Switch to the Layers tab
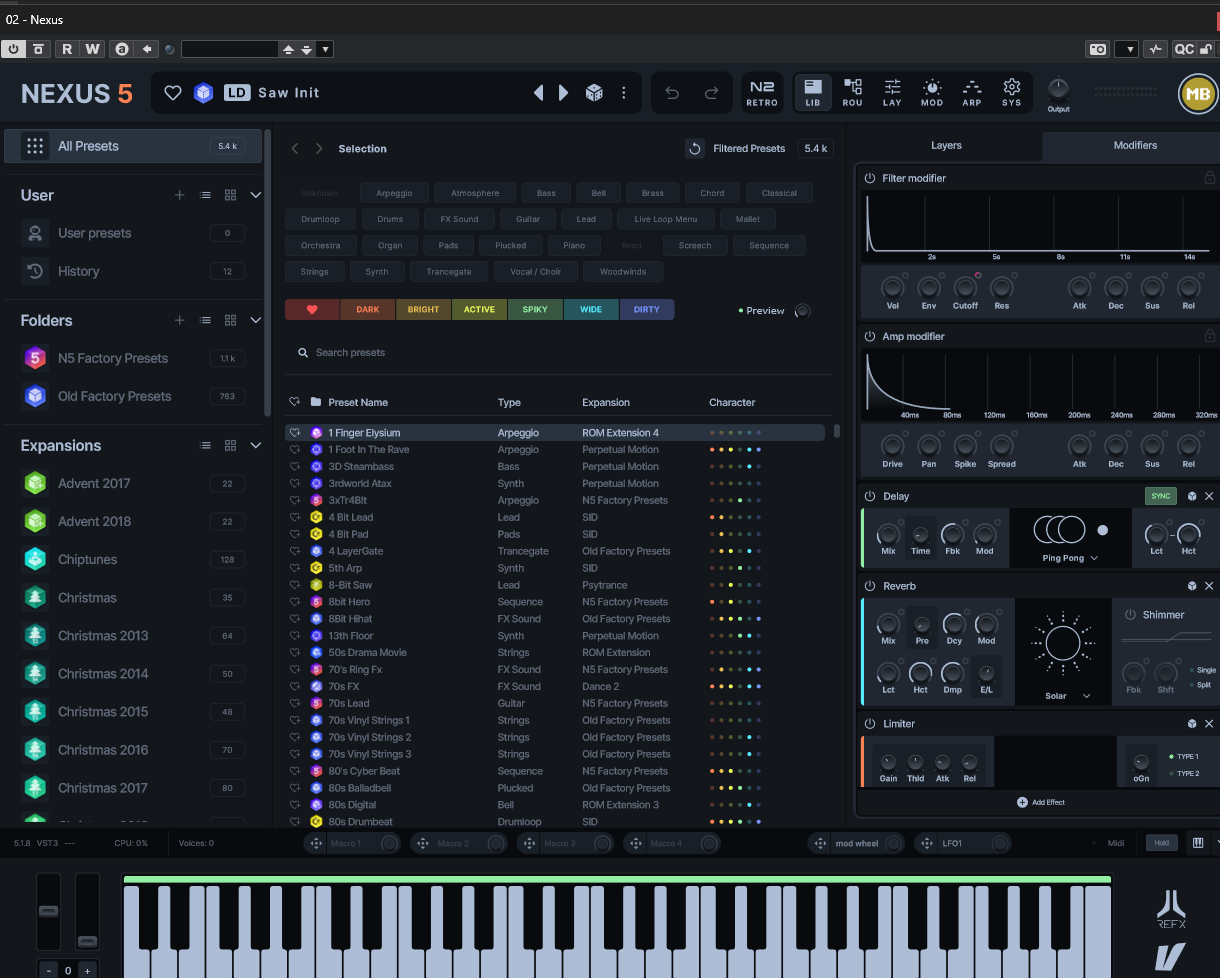The height and width of the screenshot is (978, 1220). [946, 146]
